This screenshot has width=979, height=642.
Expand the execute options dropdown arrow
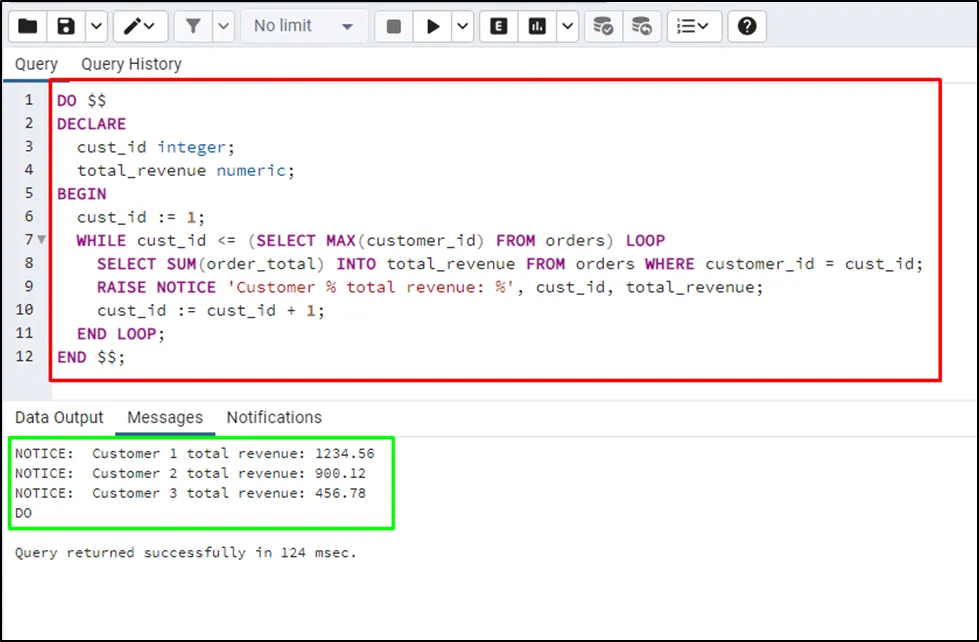(462, 26)
